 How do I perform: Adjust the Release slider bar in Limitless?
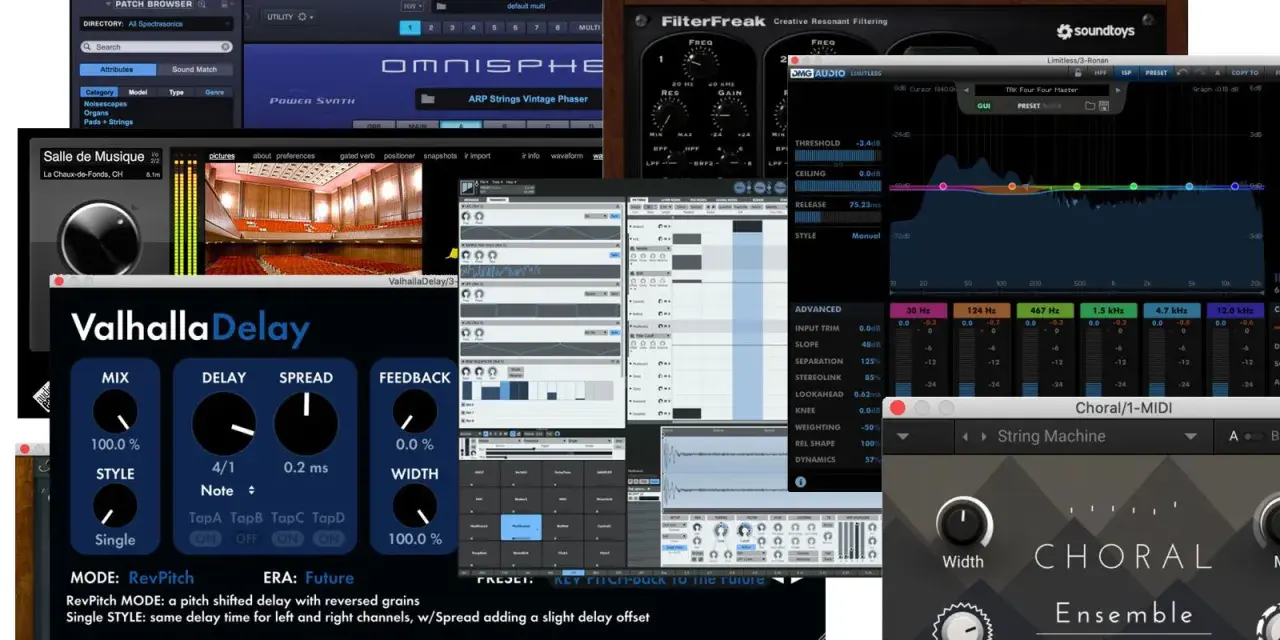click(x=838, y=216)
